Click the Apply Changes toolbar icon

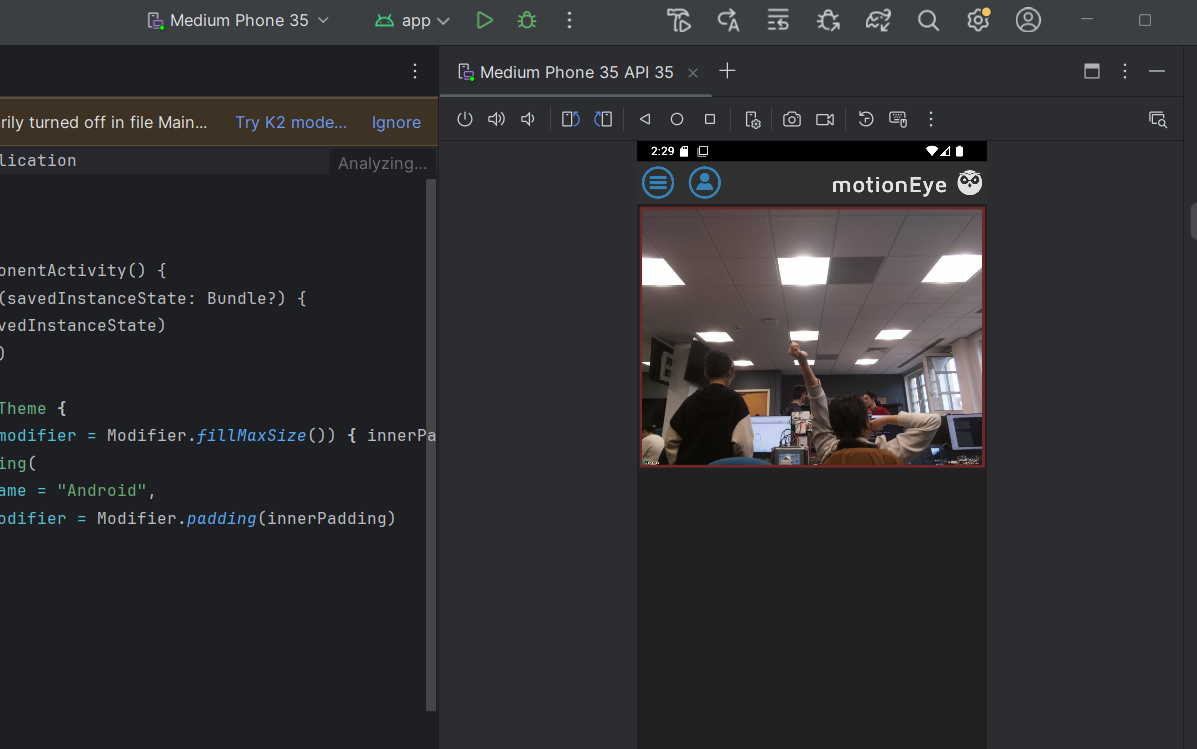tap(728, 21)
